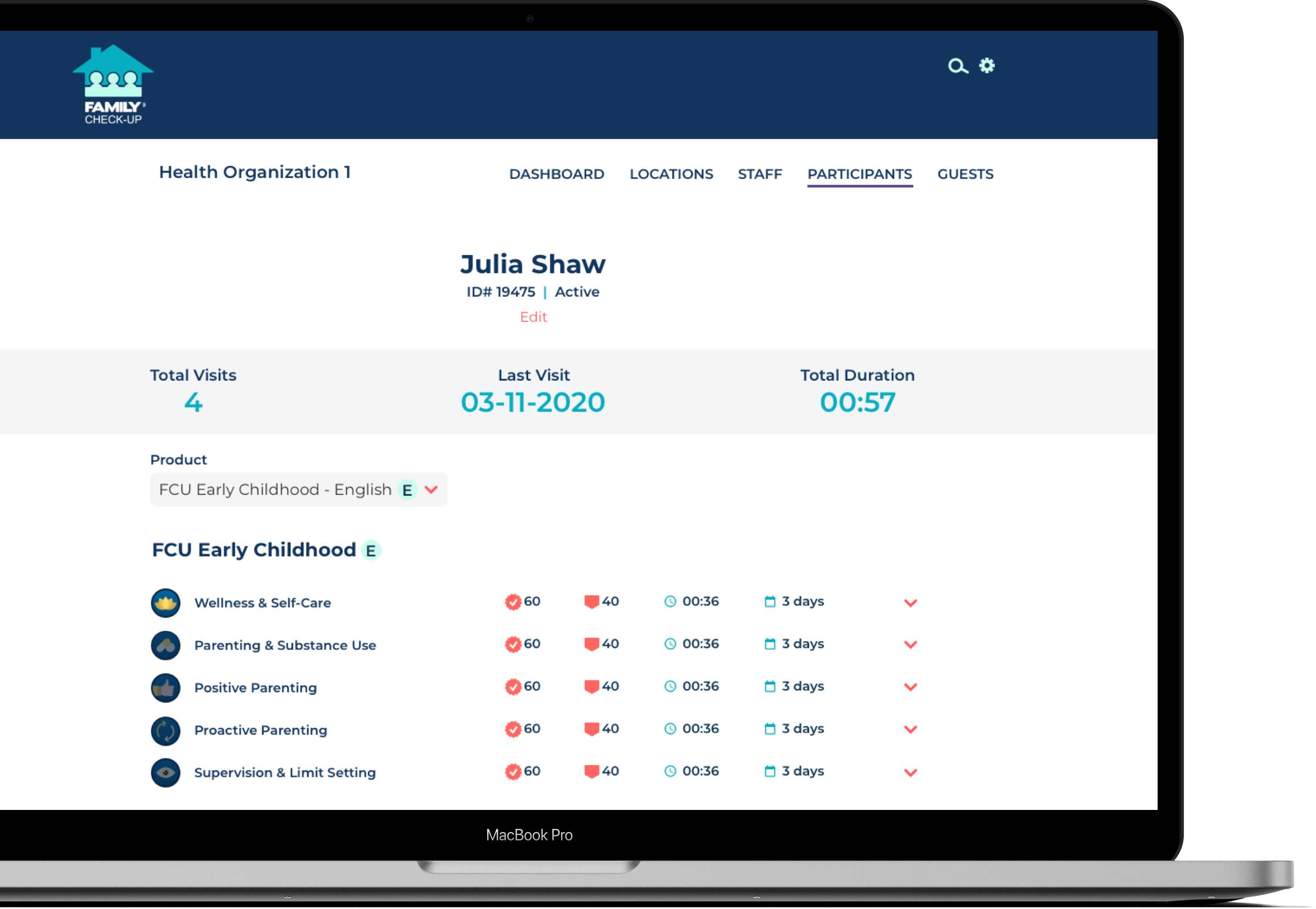Viewport: 1316px width, 909px height.
Task: Open the Positive Parenting module name
Action: [256, 688]
